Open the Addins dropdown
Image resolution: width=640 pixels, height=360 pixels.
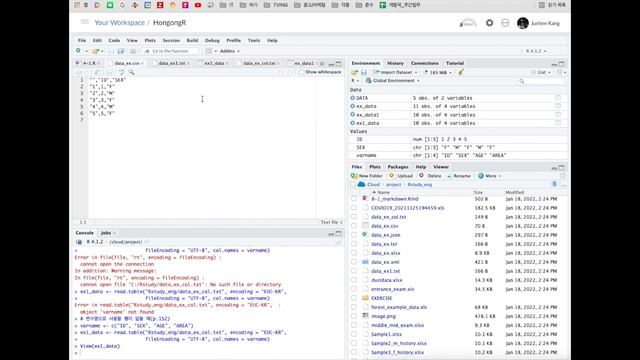(x=229, y=51)
